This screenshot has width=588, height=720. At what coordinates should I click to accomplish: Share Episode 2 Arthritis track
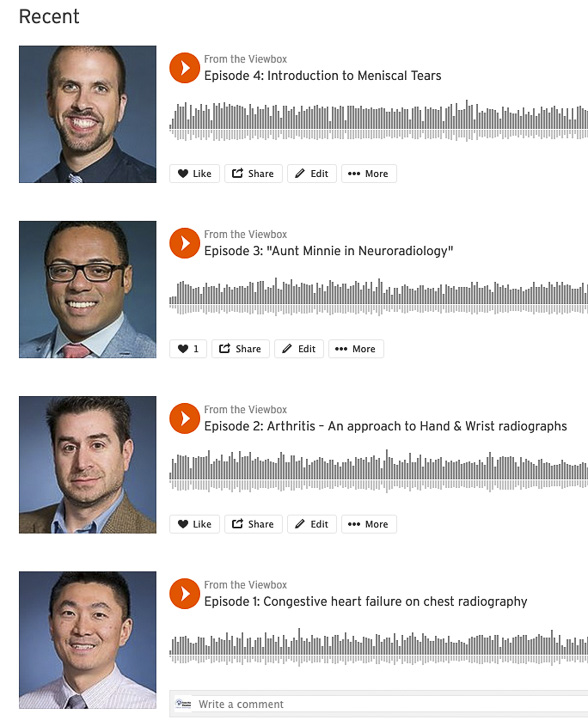click(x=253, y=524)
